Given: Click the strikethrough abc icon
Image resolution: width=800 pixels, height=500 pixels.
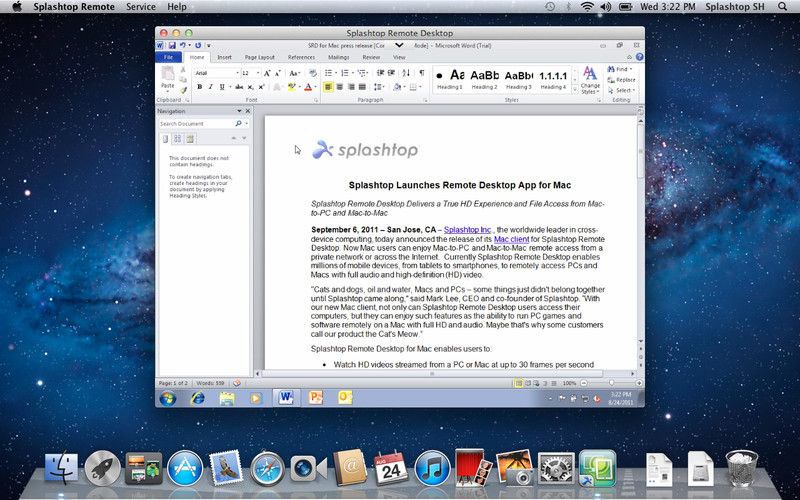Looking at the screenshot, I should 239,87.
